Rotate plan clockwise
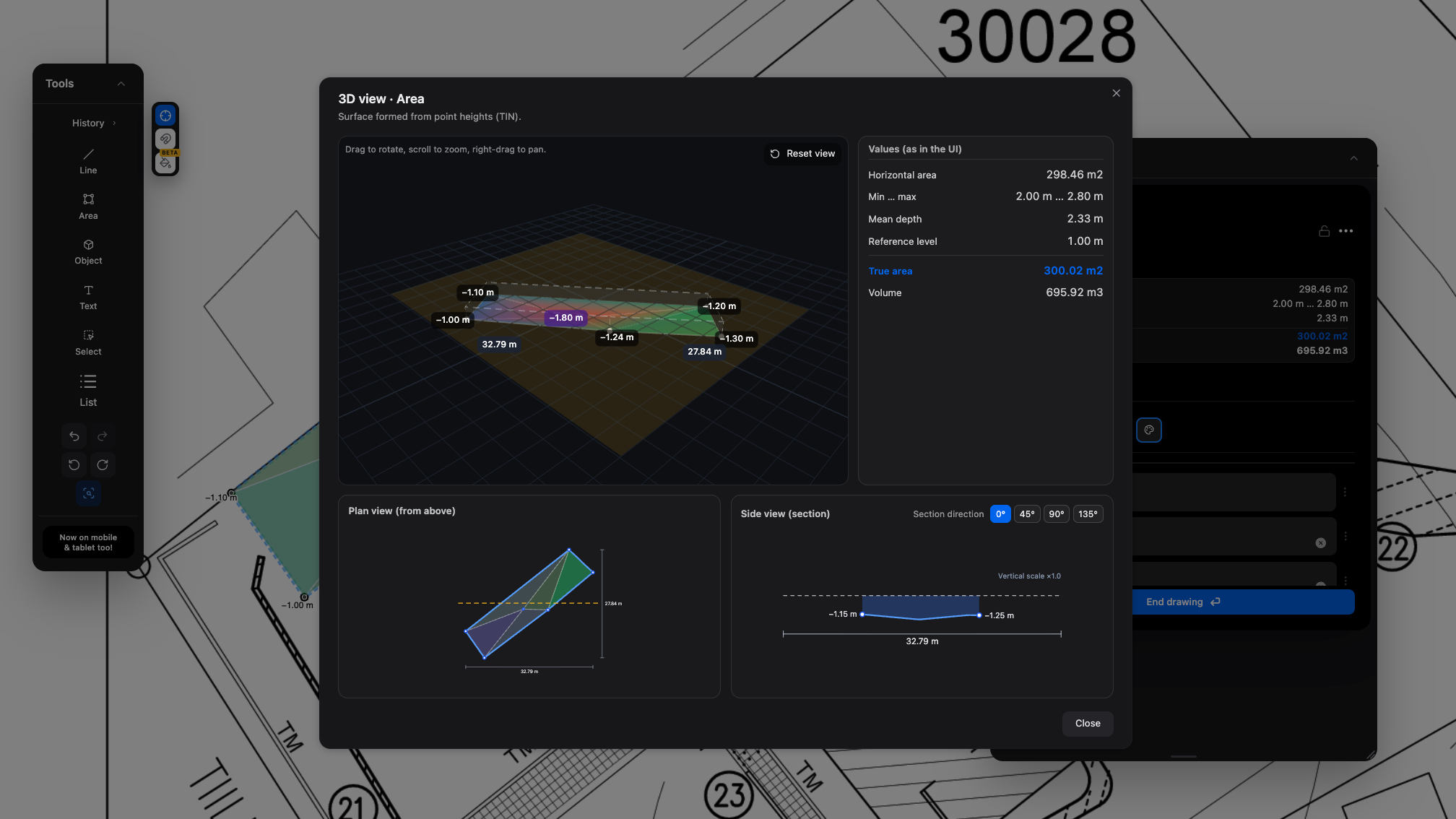The height and width of the screenshot is (819, 1456). (x=103, y=464)
